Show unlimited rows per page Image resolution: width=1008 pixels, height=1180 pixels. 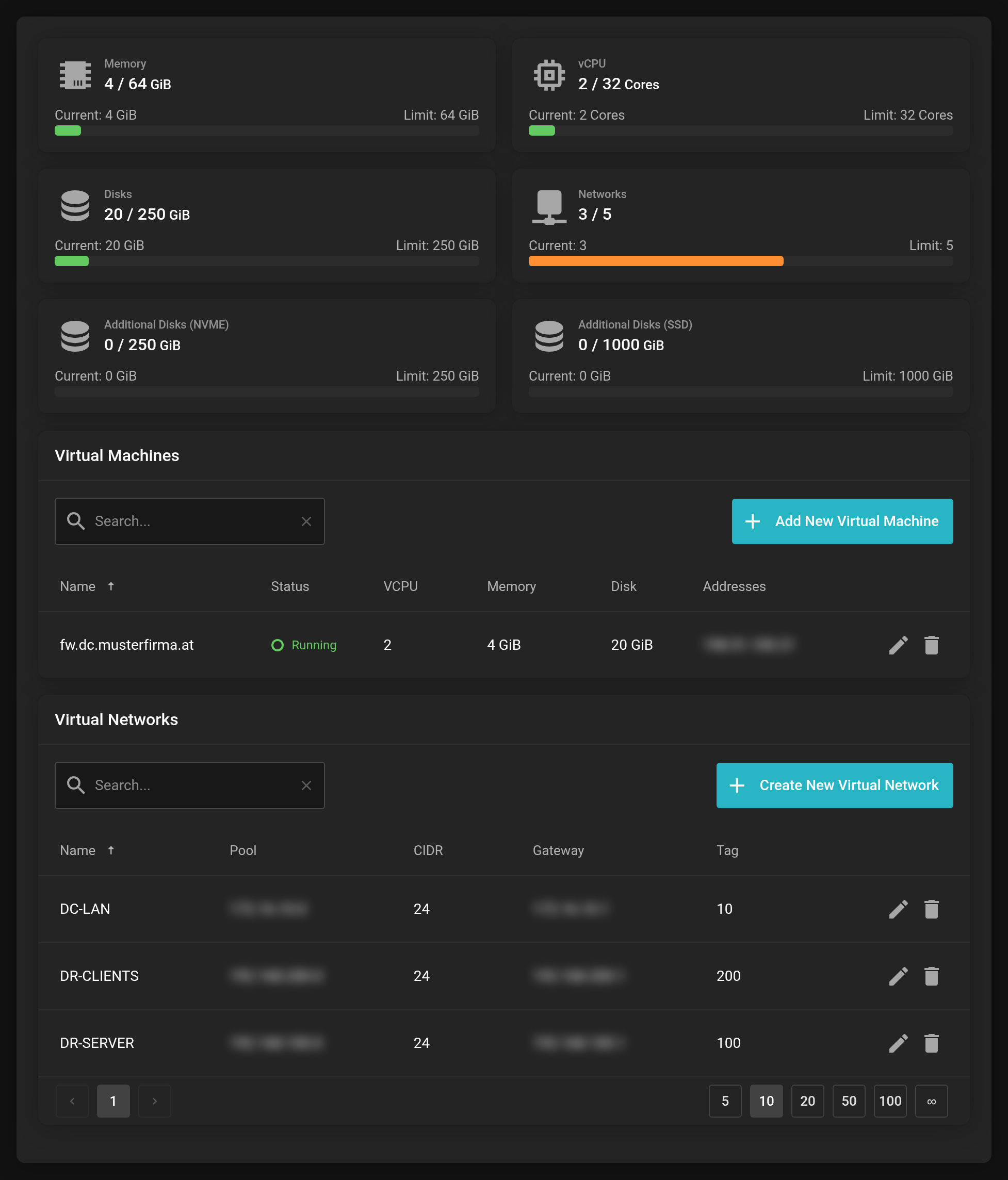932,1102
